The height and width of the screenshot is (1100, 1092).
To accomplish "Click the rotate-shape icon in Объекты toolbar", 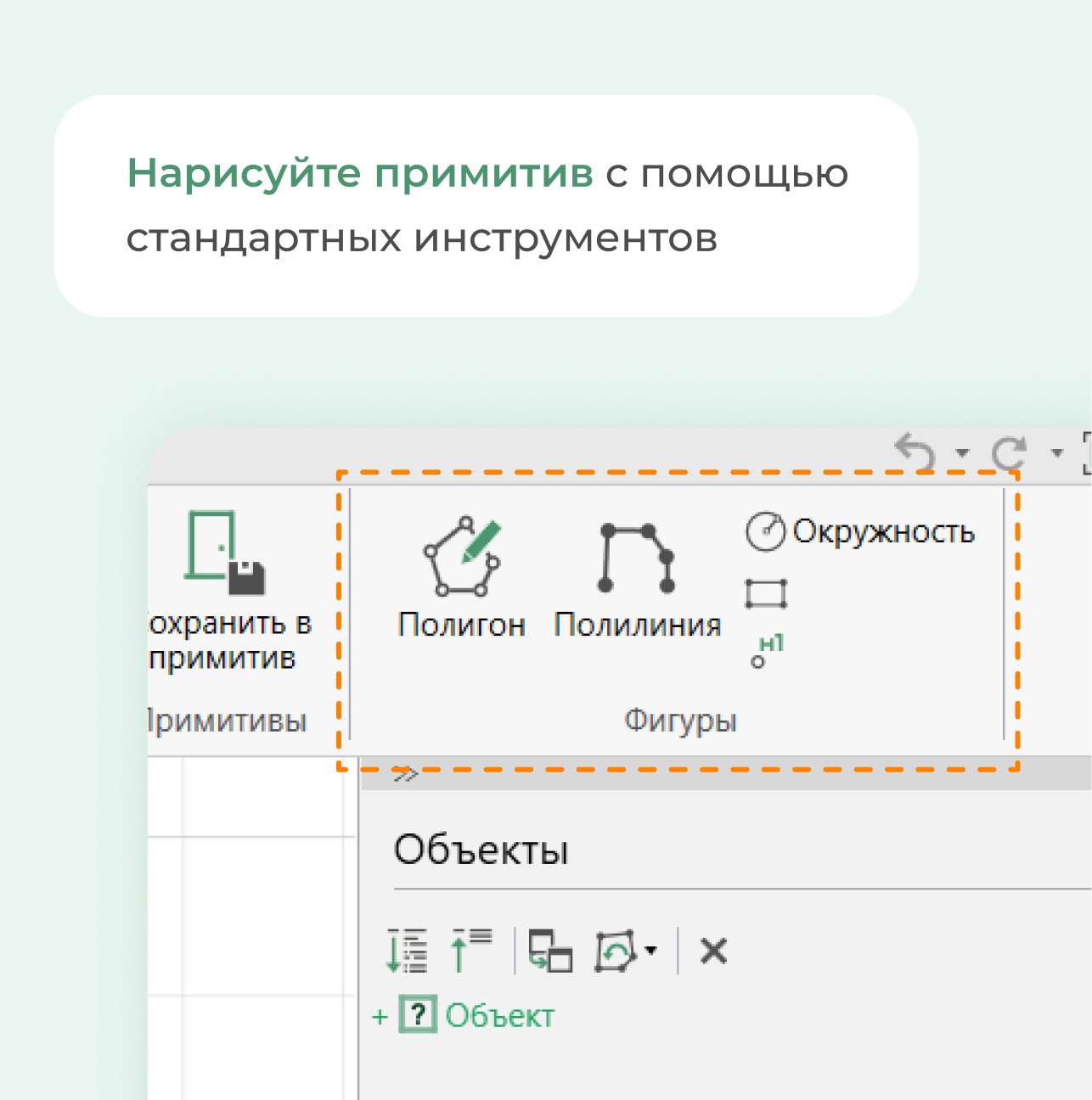I will 616,951.
